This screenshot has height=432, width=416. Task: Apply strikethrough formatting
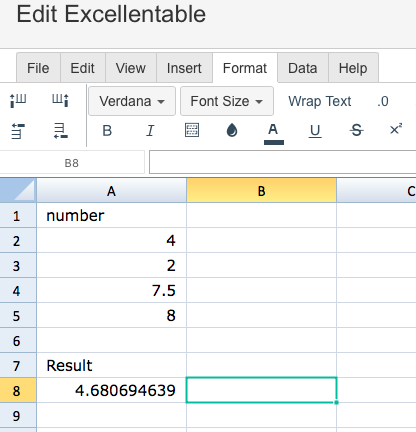(356, 130)
